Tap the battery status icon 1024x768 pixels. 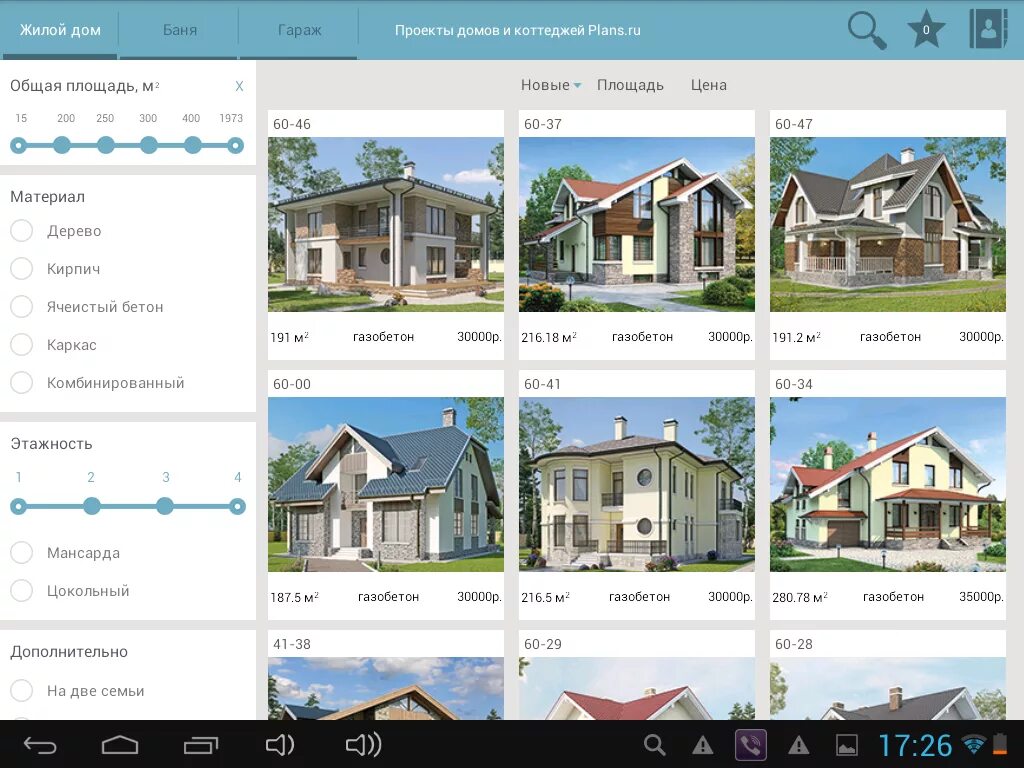pyautogui.click(x=1000, y=744)
